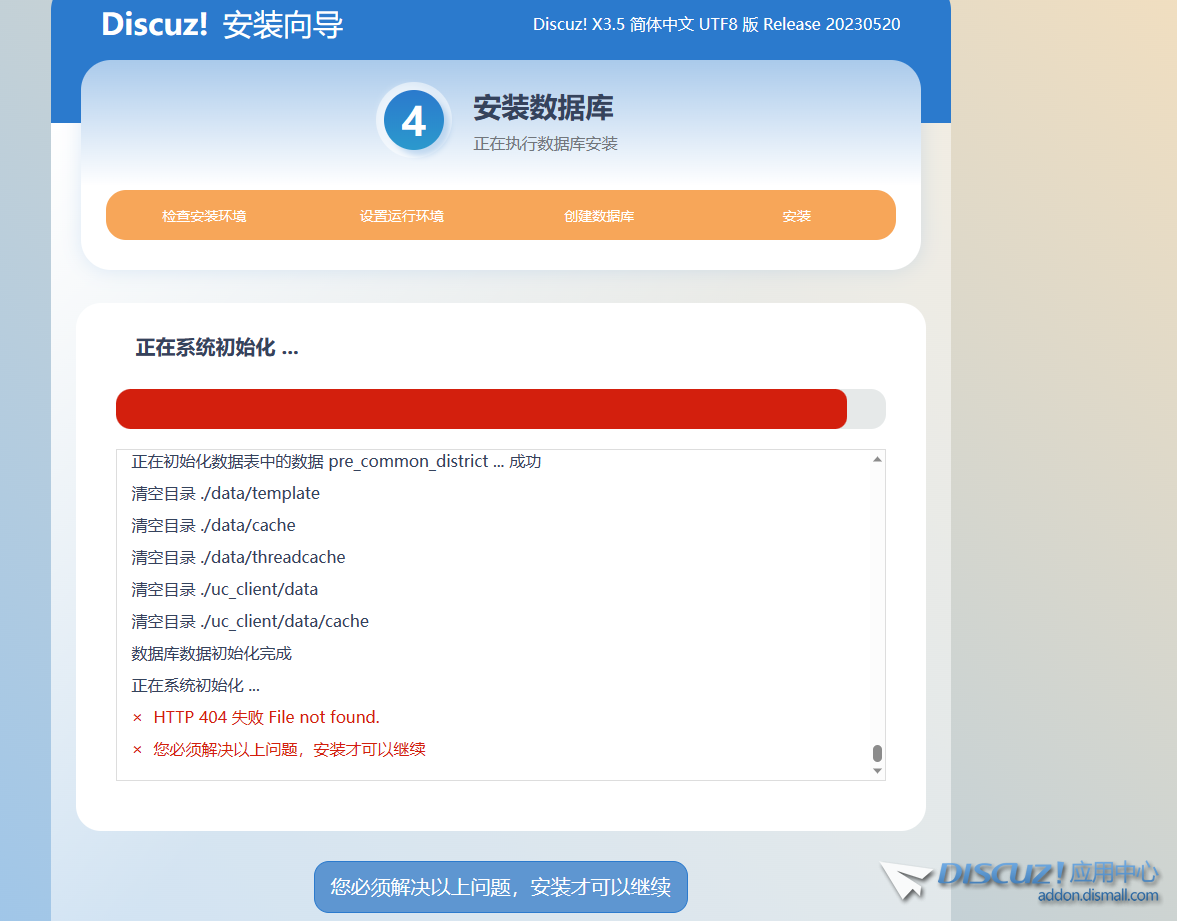Select the 设置运行环境 step
The height and width of the screenshot is (921, 1177).
click(x=401, y=214)
